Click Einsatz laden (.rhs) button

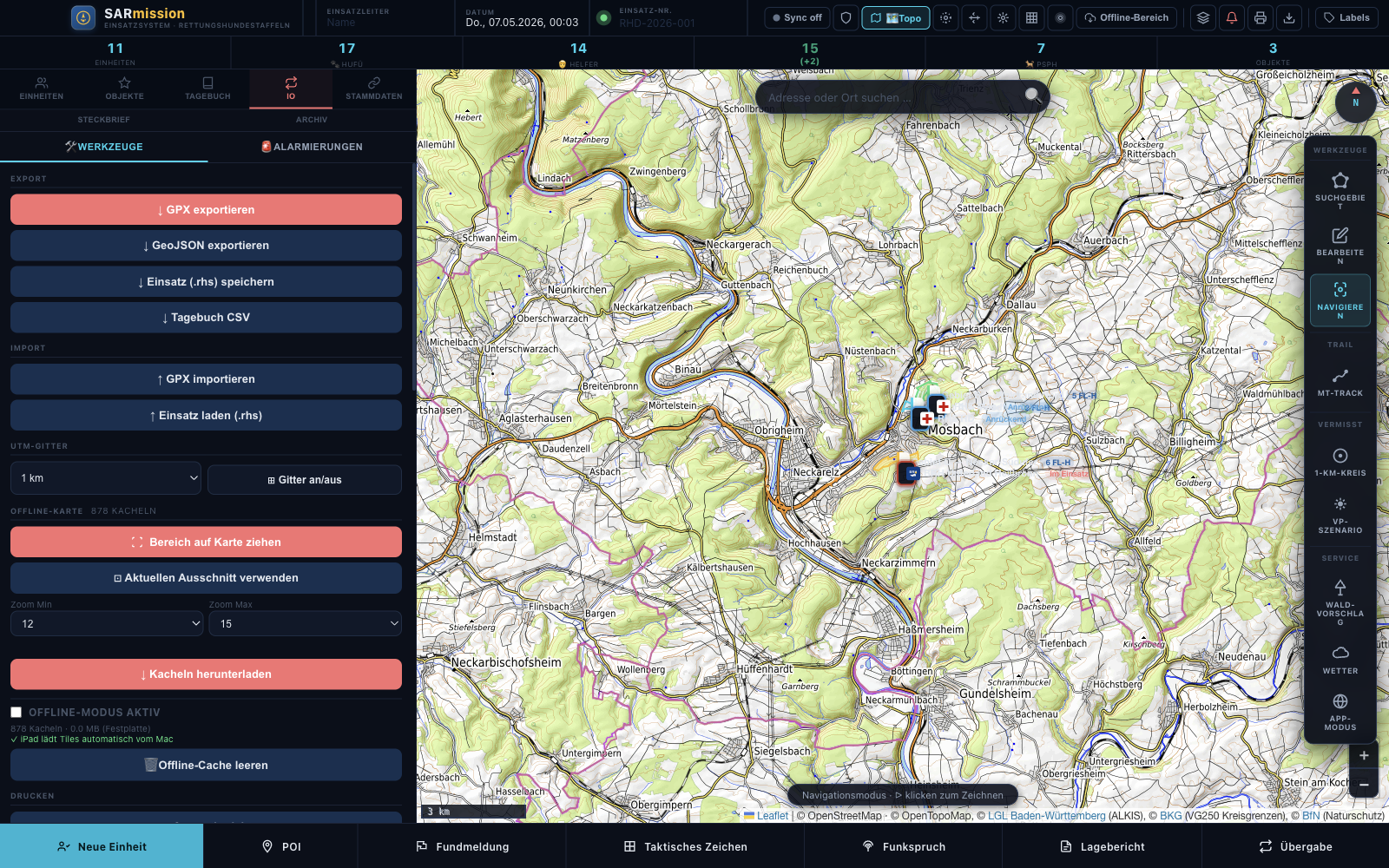206,415
